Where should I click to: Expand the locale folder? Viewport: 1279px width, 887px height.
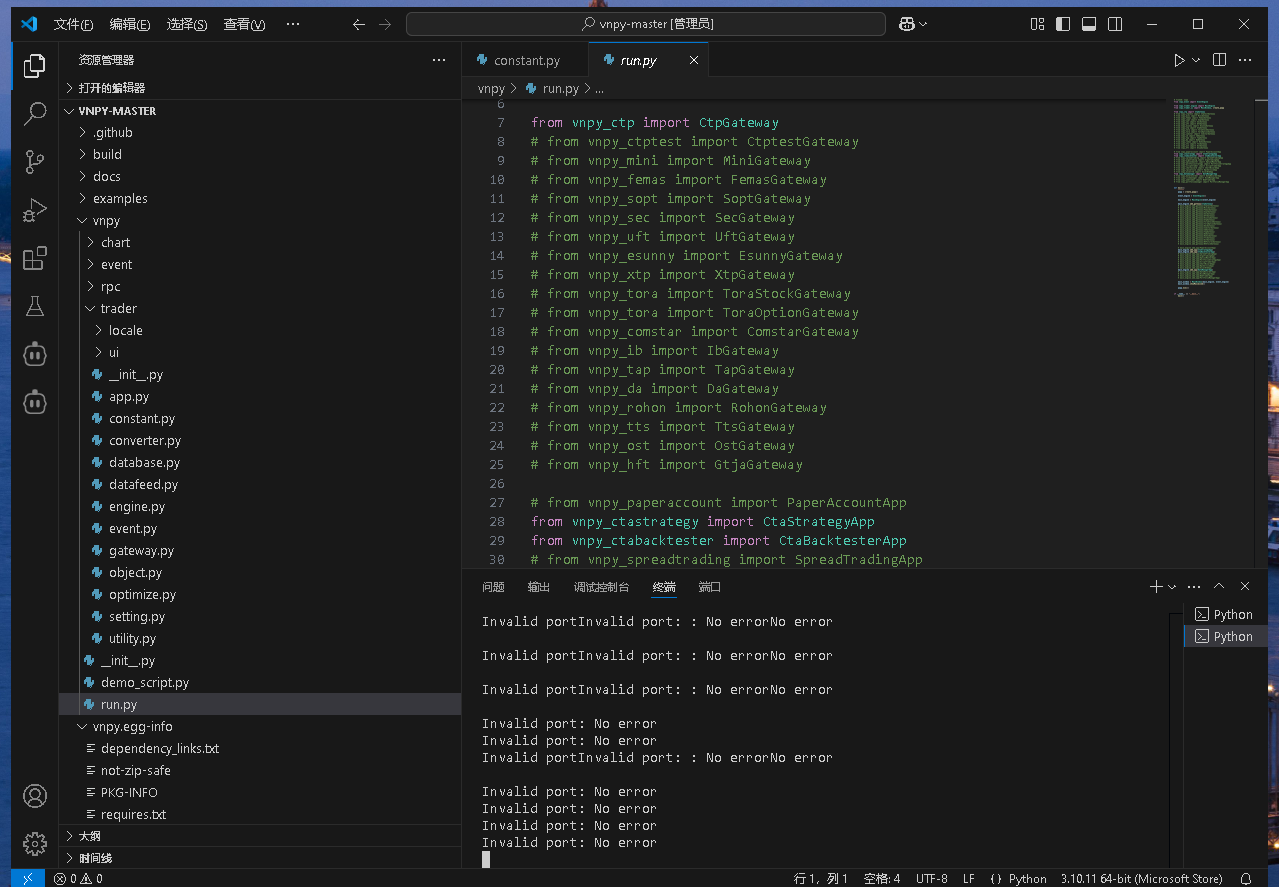260,331
